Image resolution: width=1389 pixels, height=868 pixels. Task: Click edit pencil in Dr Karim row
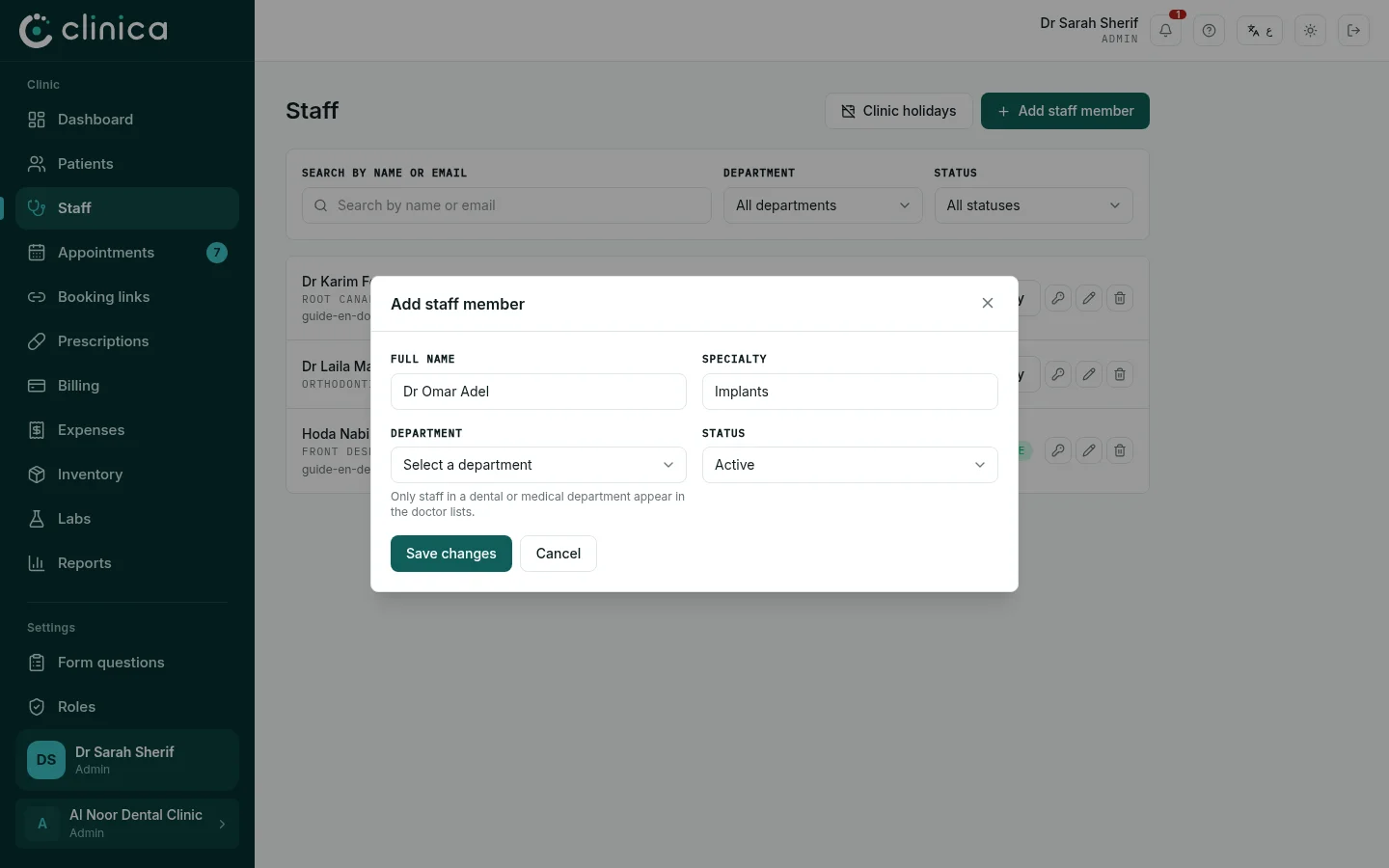pyautogui.click(x=1089, y=298)
